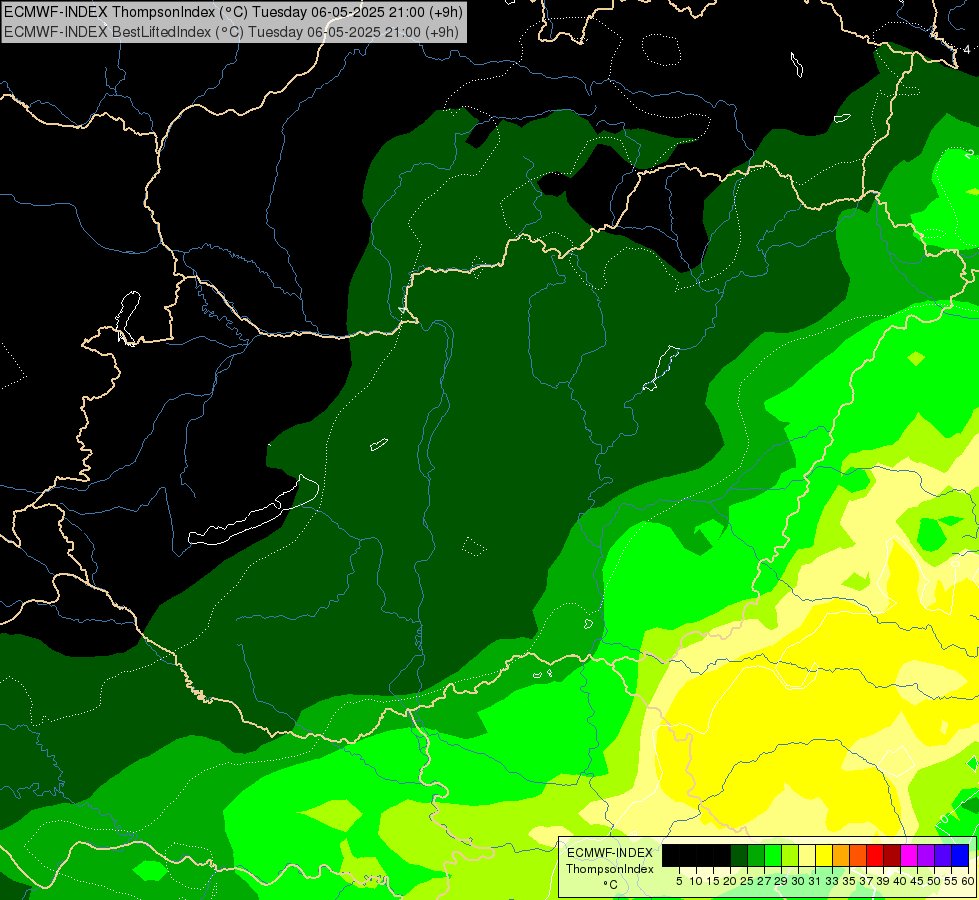Select the black swatch between 15 and 20

coord(722,856)
